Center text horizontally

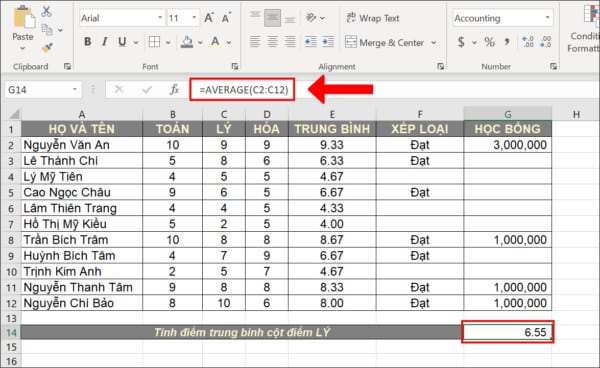pyautogui.click(x=272, y=42)
